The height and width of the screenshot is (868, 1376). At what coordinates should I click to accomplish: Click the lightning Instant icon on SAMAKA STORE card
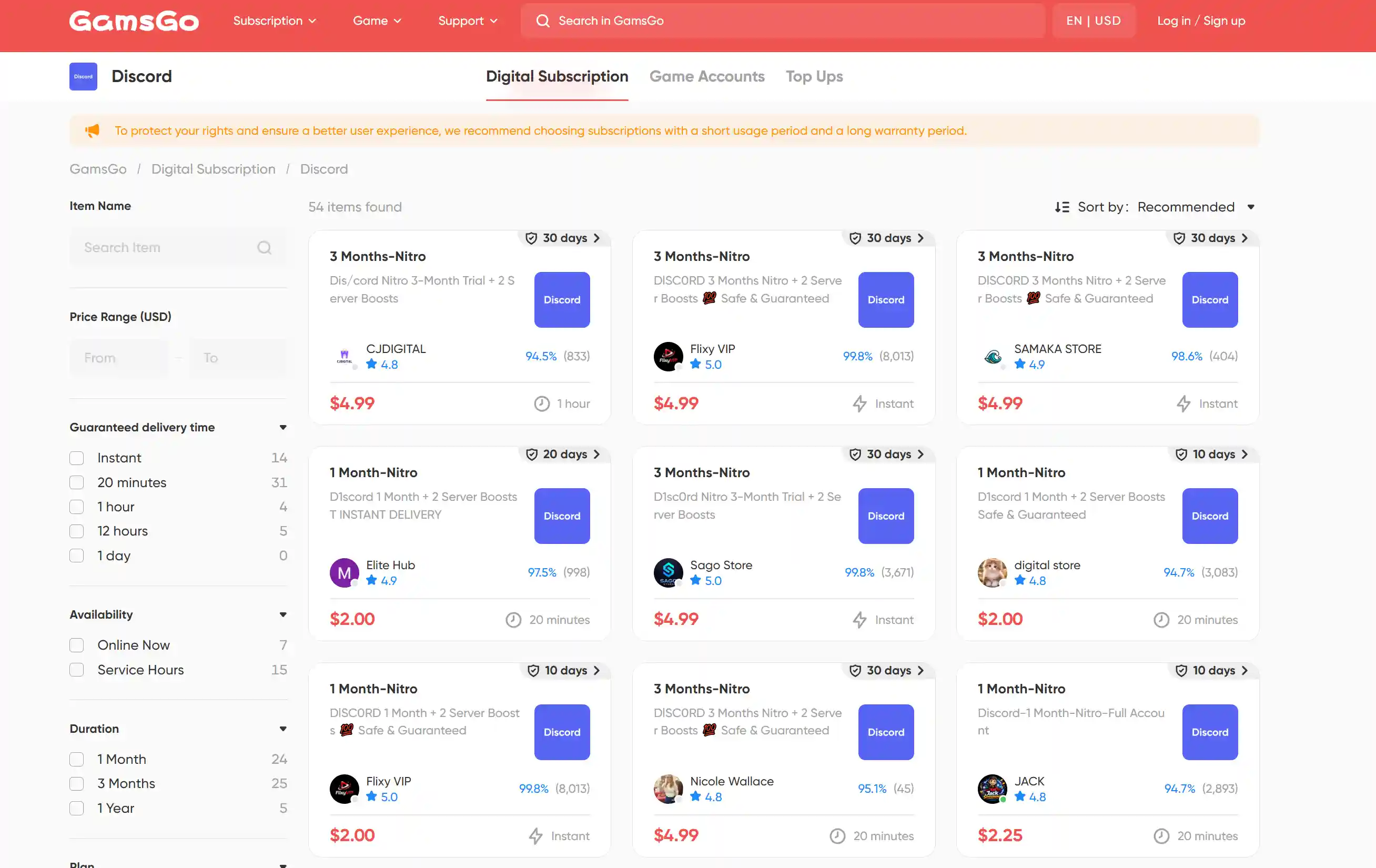click(1183, 404)
